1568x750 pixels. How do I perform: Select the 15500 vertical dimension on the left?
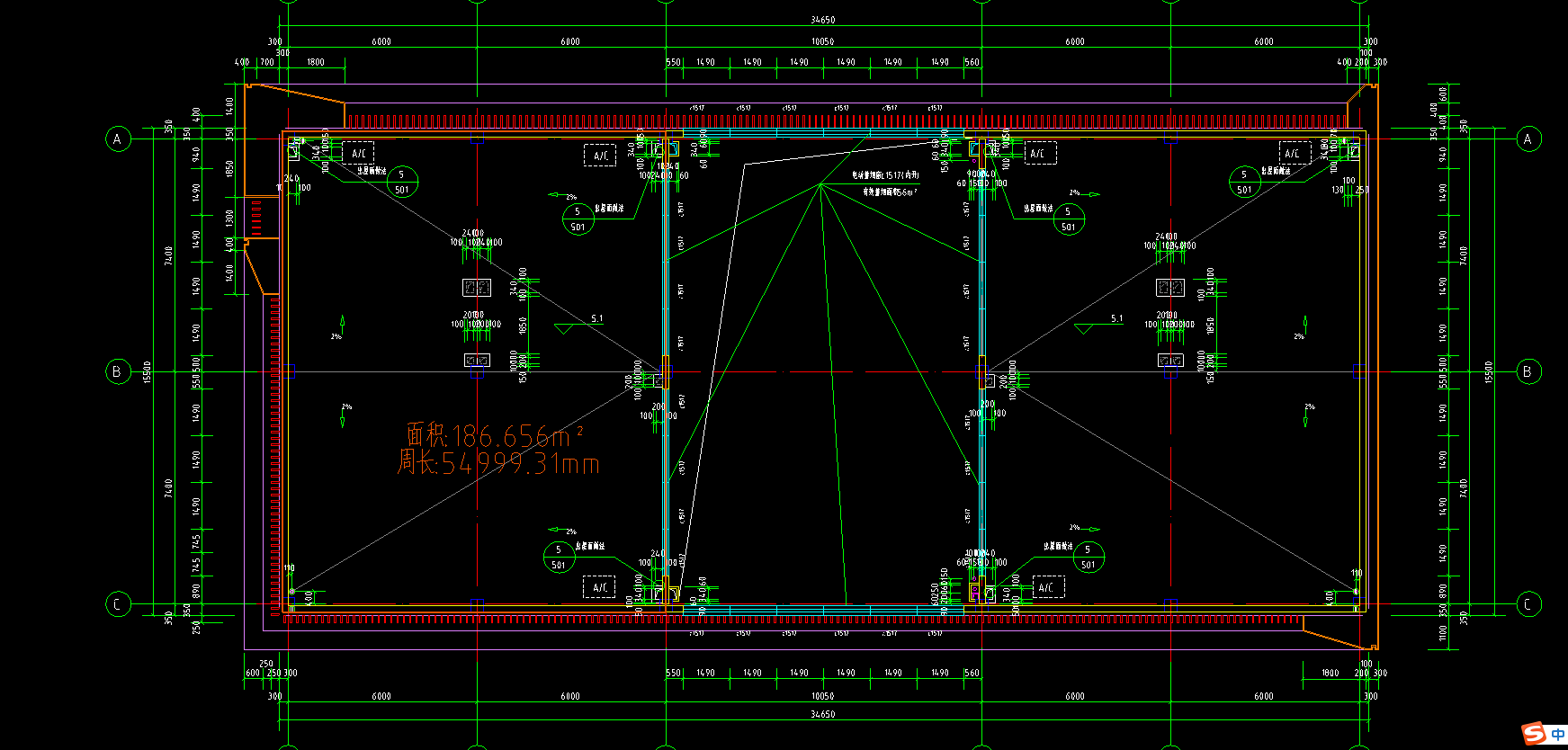[x=147, y=371]
